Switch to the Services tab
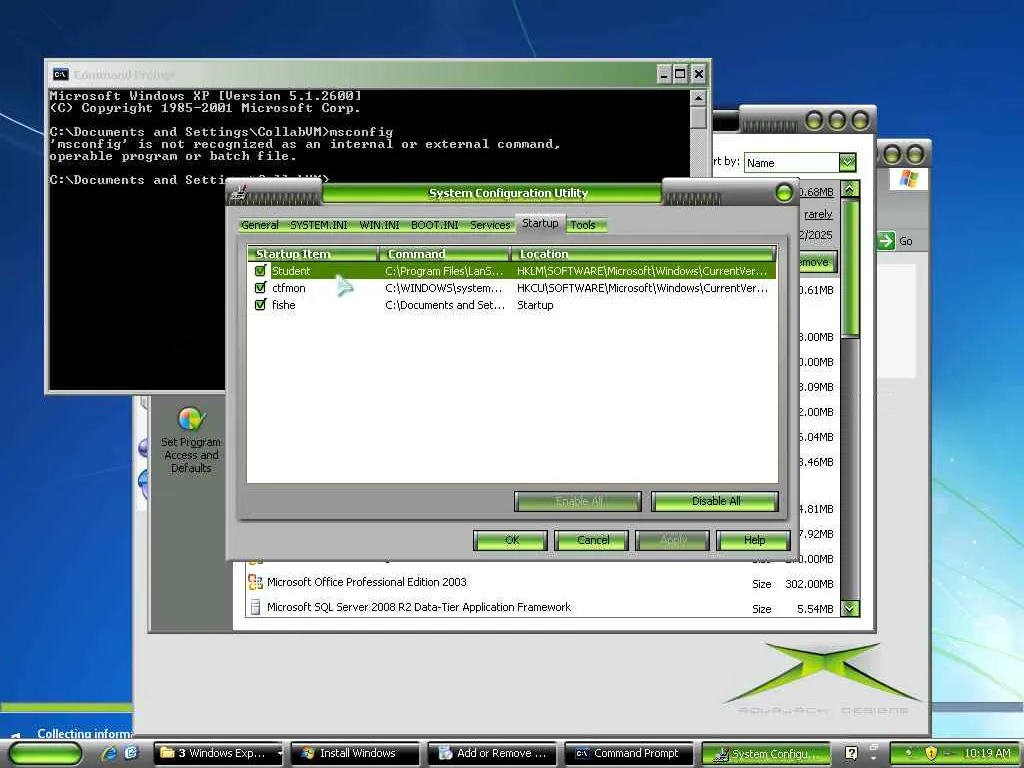 (x=490, y=225)
